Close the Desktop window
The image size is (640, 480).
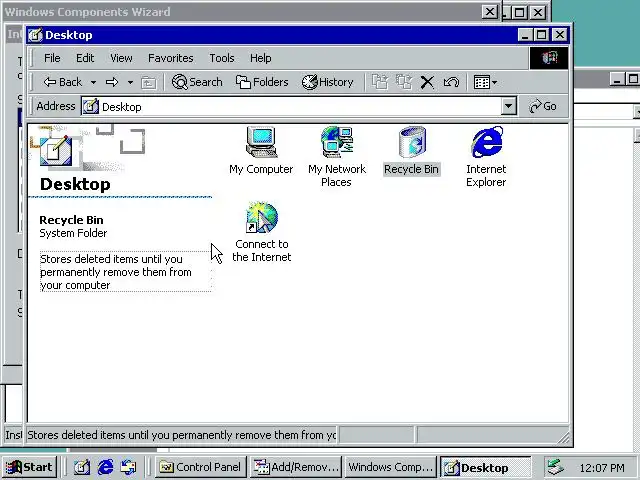(x=560, y=35)
